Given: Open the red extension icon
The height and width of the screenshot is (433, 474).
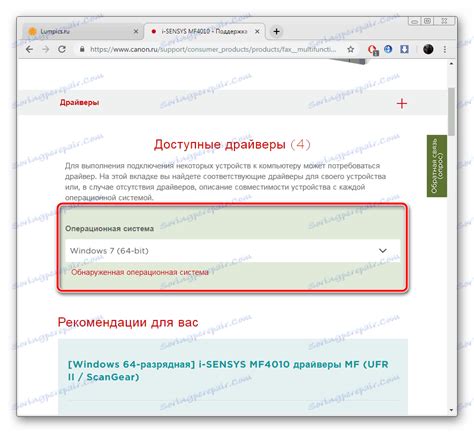Looking at the screenshot, I should click(372, 50).
